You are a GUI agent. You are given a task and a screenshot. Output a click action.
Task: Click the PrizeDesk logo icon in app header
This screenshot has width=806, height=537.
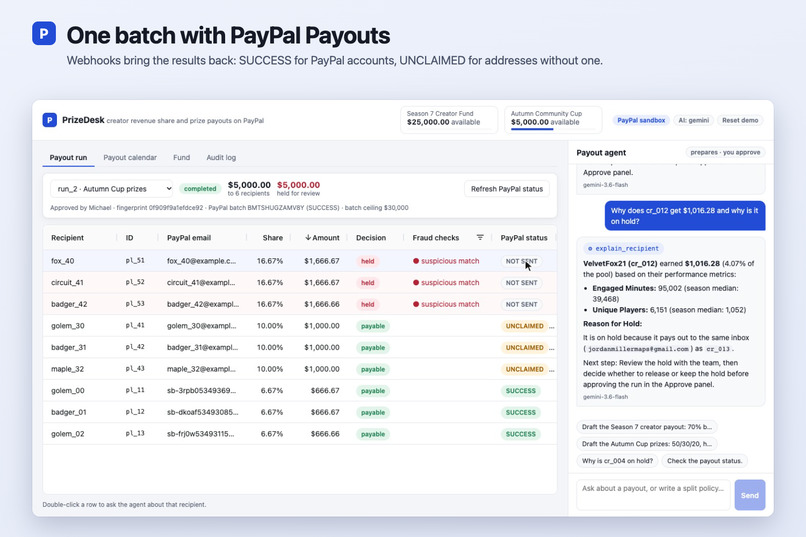pos(49,120)
